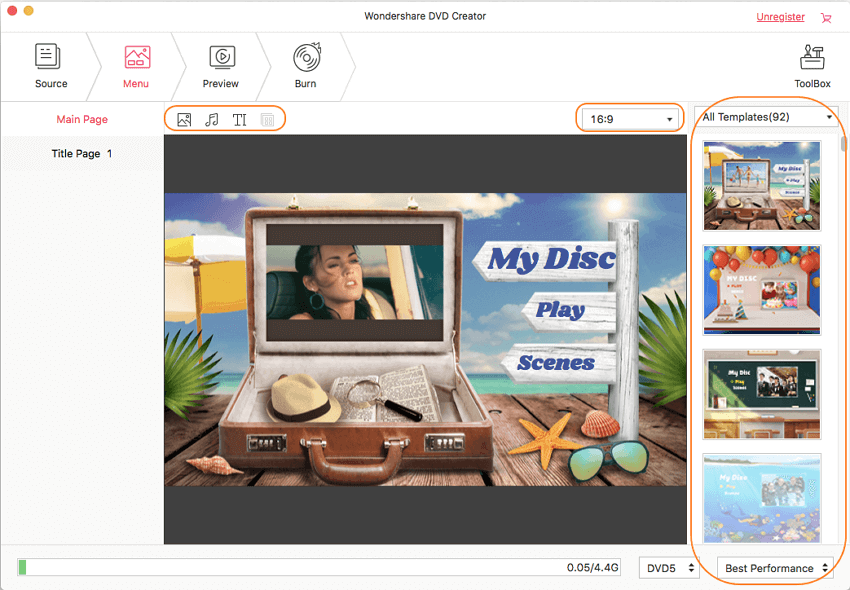The height and width of the screenshot is (590, 850).
Task: Open the Best Performance quality dropdown
Action: point(776,568)
